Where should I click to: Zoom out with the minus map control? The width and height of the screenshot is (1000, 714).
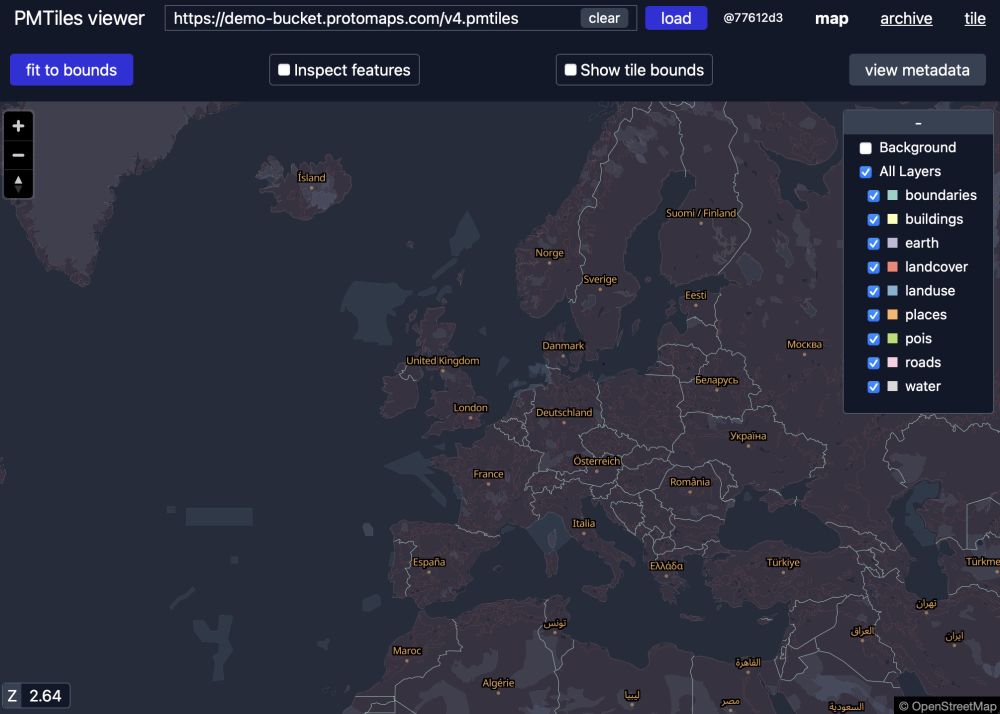point(18,155)
